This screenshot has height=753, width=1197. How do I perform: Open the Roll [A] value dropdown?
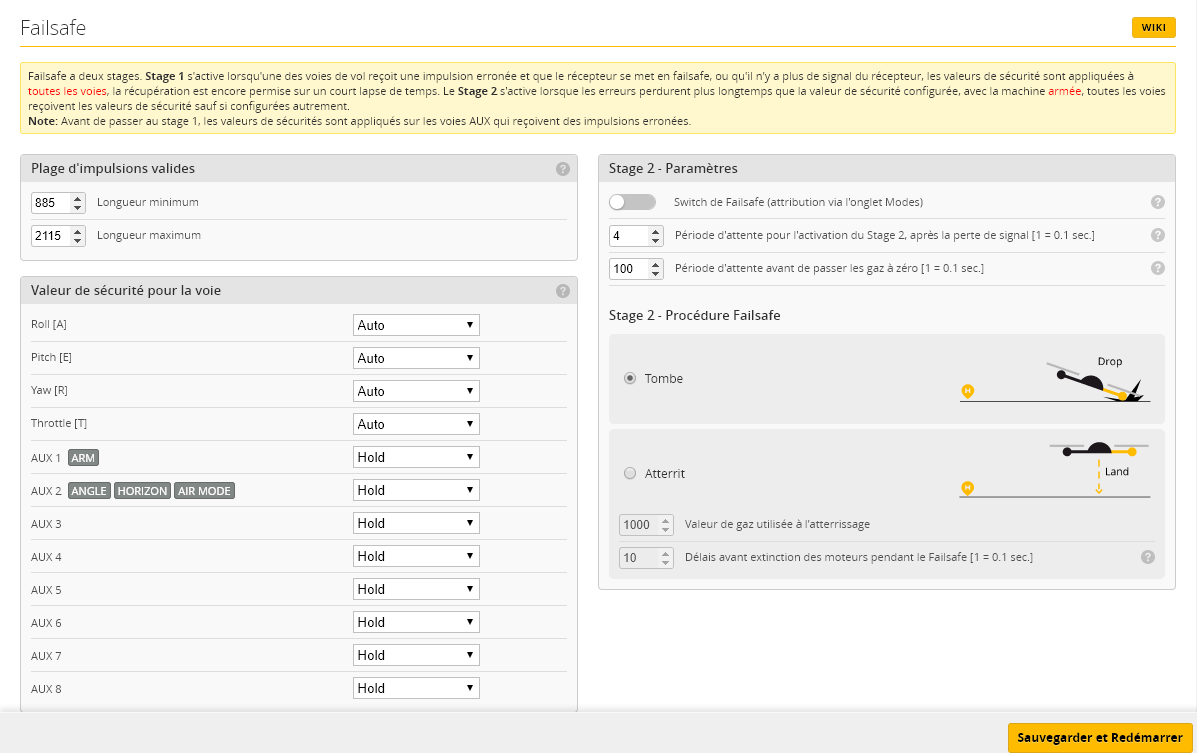[416, 325]
